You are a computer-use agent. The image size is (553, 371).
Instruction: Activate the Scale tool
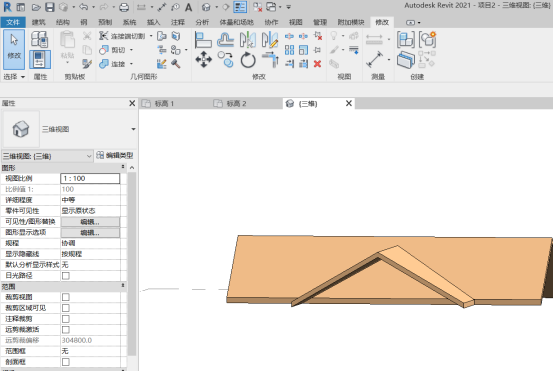point(303,50)
